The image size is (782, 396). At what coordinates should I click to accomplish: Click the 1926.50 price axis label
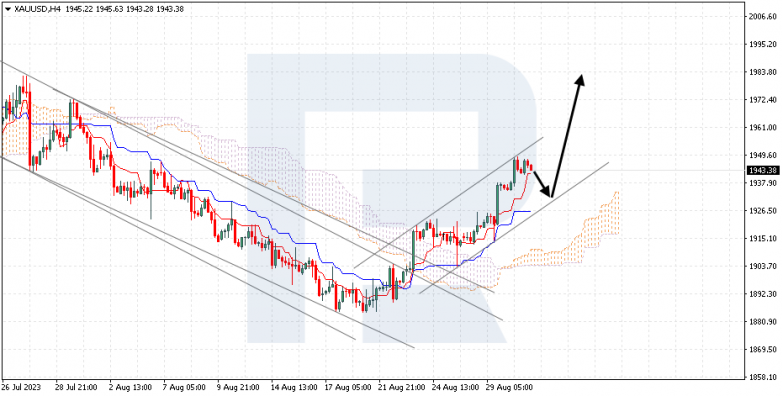[x=763, y=211]
